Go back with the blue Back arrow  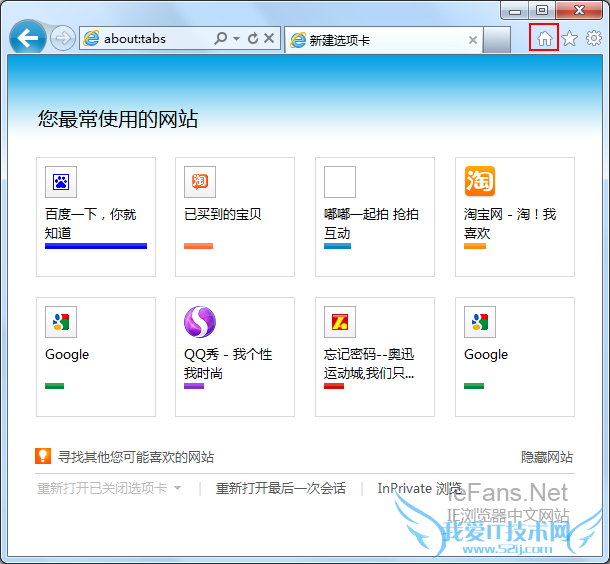pos(27,38)
